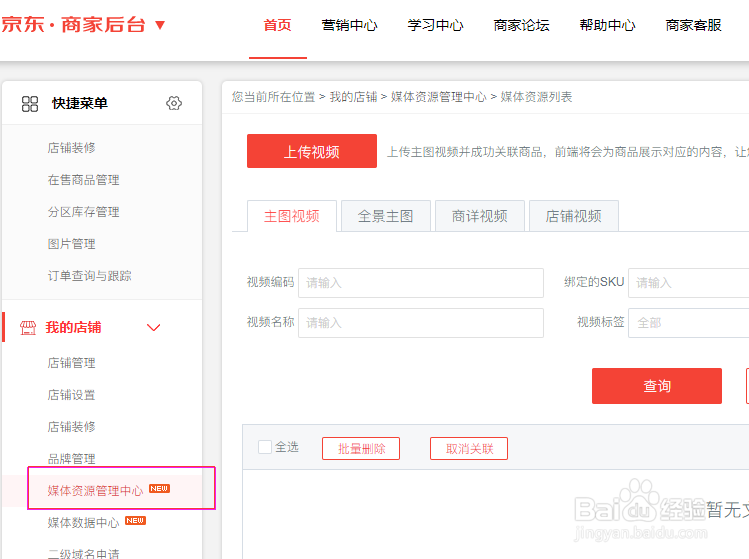
Task: Open the 京东·商家后台 dropdown arrow
Action: [160, 25]
